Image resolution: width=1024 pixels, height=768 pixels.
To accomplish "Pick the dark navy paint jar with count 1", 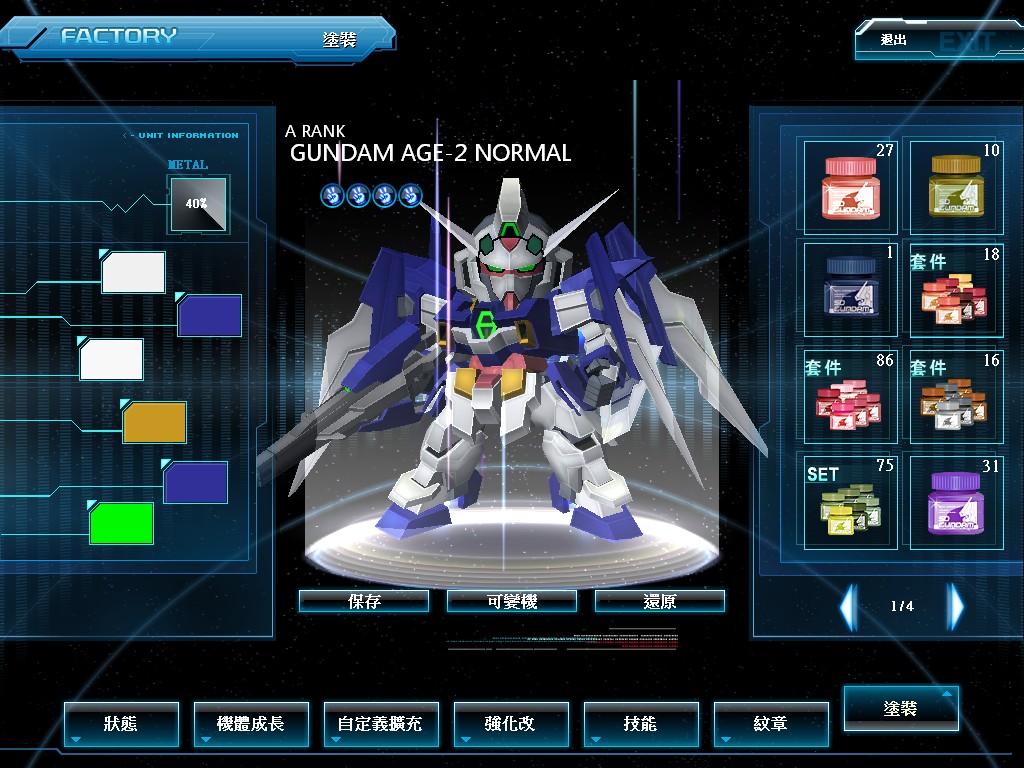I will (850, 289).
